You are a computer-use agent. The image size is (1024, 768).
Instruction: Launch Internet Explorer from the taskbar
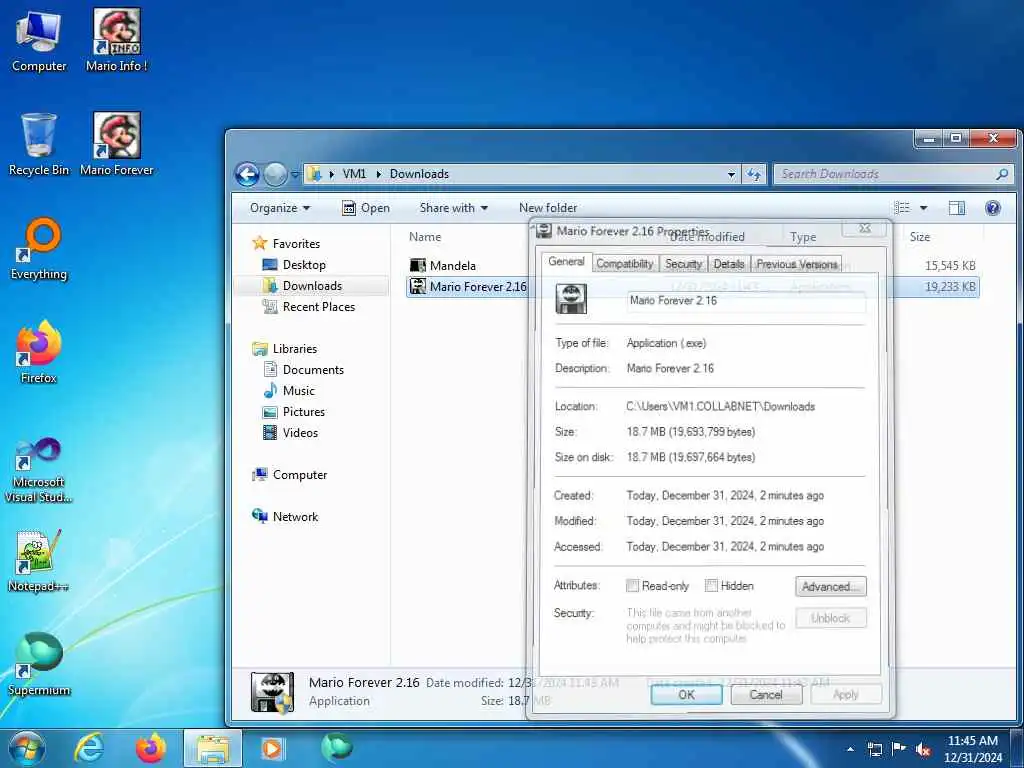pos(89,748)
